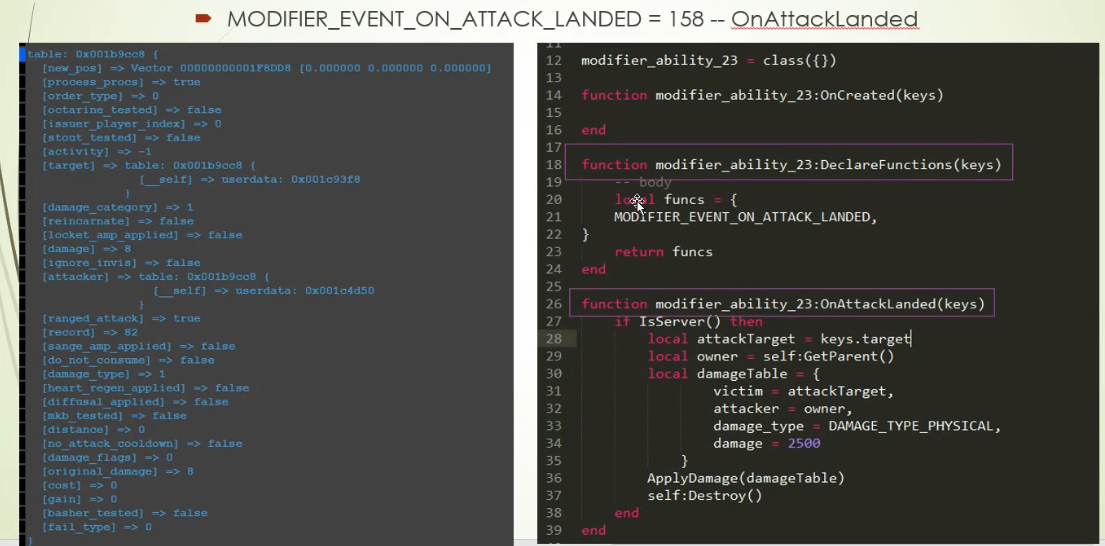The width and height of the screenshot is (1105, 546).
Task: Click the "-- body" comment
Action: [643, 182]
